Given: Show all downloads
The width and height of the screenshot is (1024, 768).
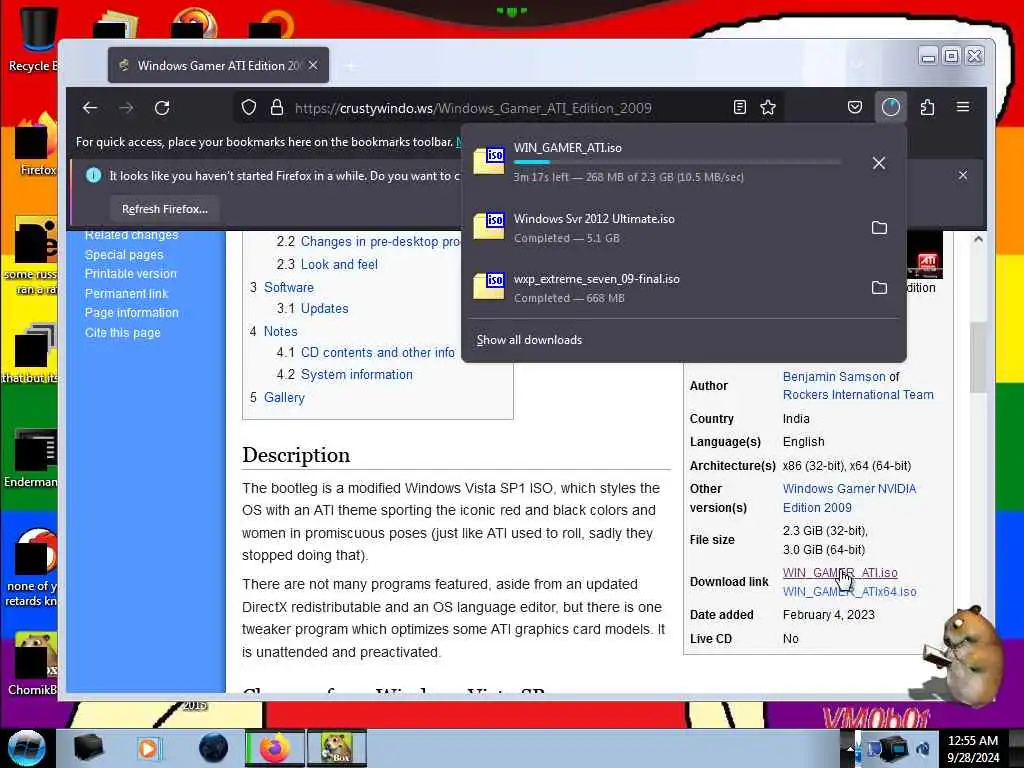Looking at the screenshot, I should coord(530,340).
